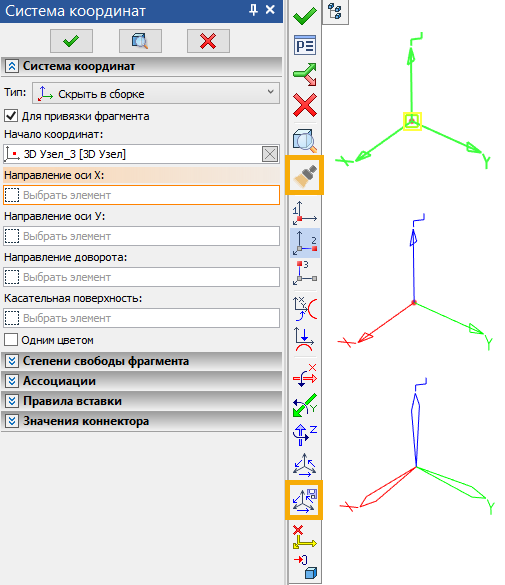This screenshot has height=585, width=505.
Task: Click the rotate around Z axis icon
Action: tap(304, 435)
